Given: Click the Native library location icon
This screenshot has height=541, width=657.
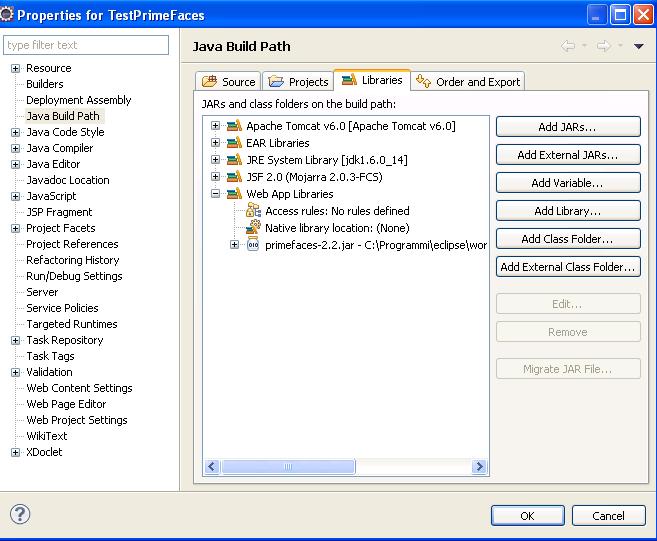Looking at the screenshot, I should tap(253, 228).
